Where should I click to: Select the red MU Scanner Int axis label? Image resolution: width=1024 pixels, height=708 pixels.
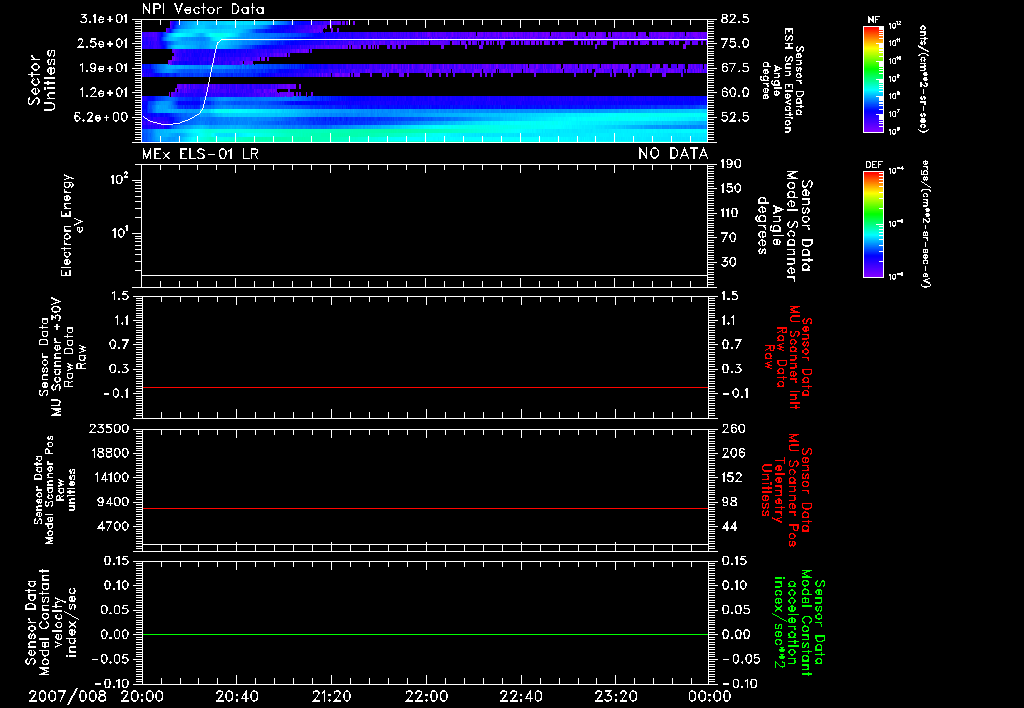point(790,353)
